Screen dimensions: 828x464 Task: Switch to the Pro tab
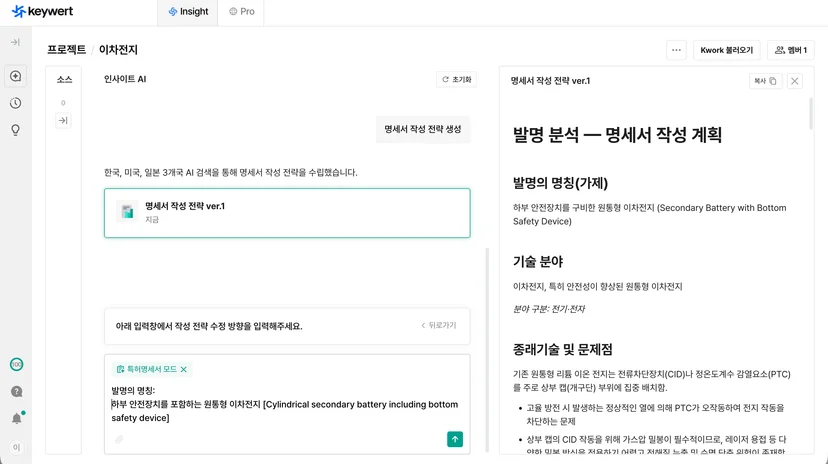[x=241, y=12]
